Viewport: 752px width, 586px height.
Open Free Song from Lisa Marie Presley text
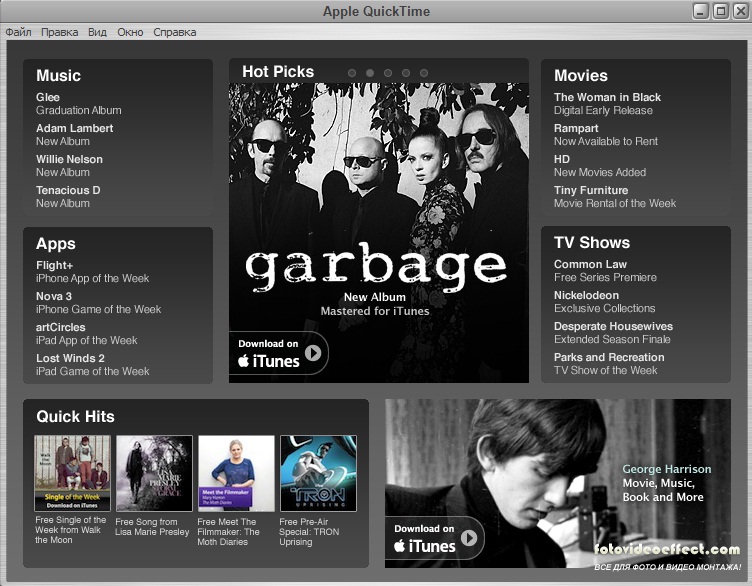tap(153, 527)
